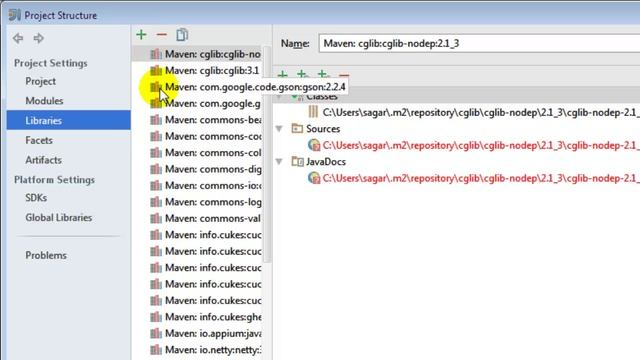Copy the selected library
Viewport: 640px width, 360px height.
182,35
